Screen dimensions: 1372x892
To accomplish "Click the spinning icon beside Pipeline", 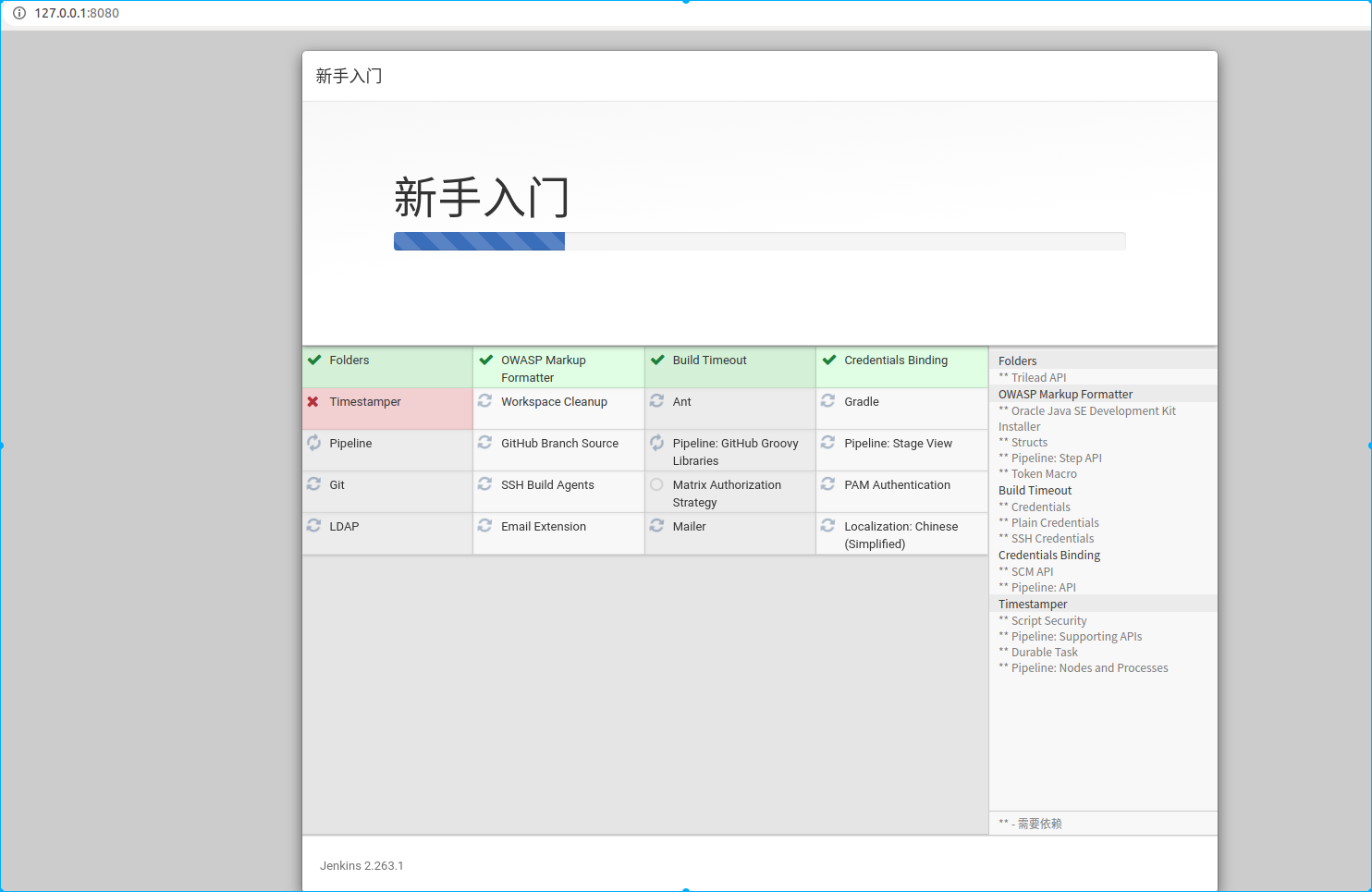I will coord(313,443).
